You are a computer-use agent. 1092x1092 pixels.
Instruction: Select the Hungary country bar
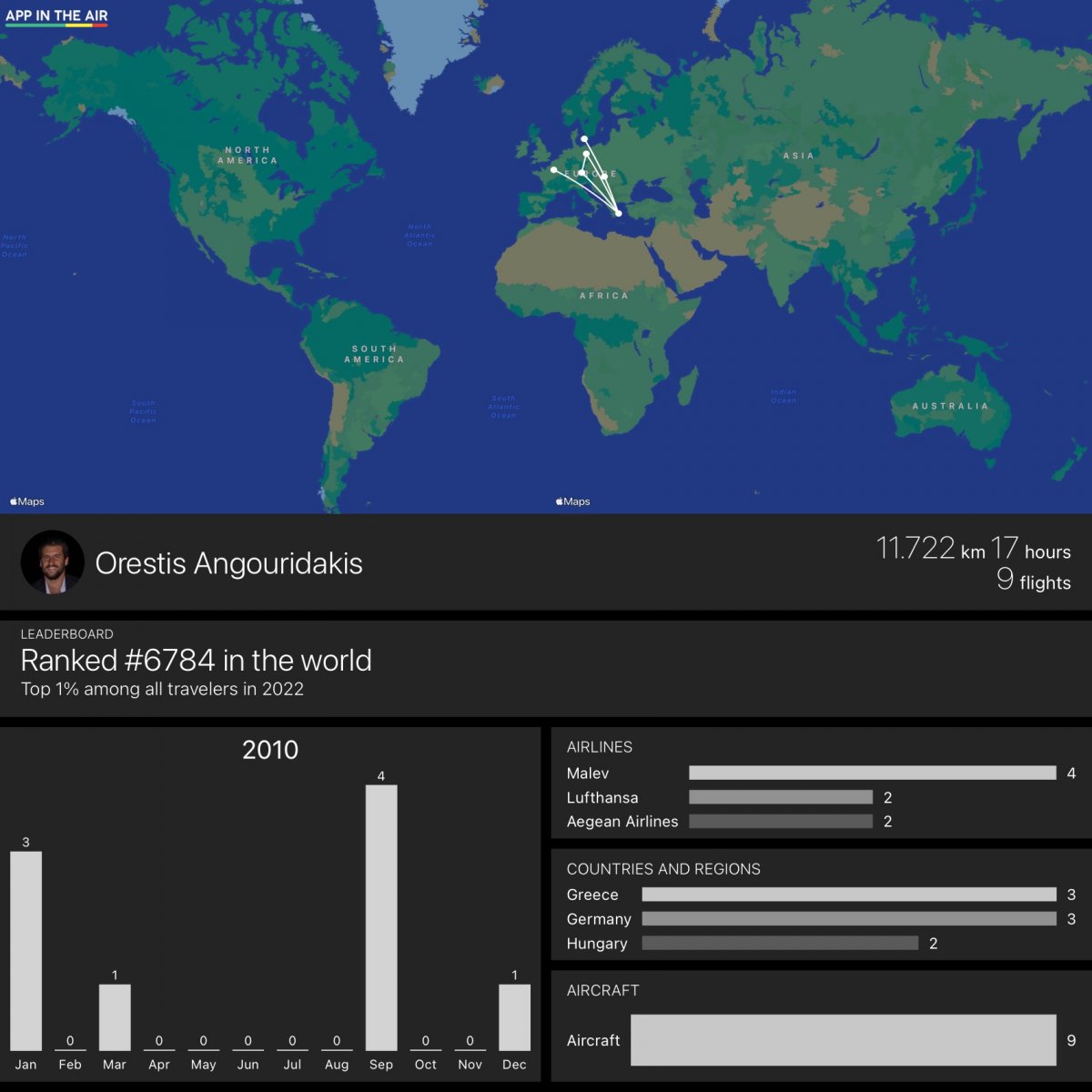pos(780,944)
